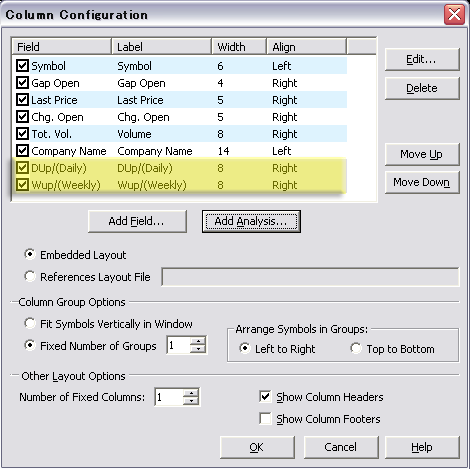
Task: Select the Company Name label cell
Action: point(155,151)
